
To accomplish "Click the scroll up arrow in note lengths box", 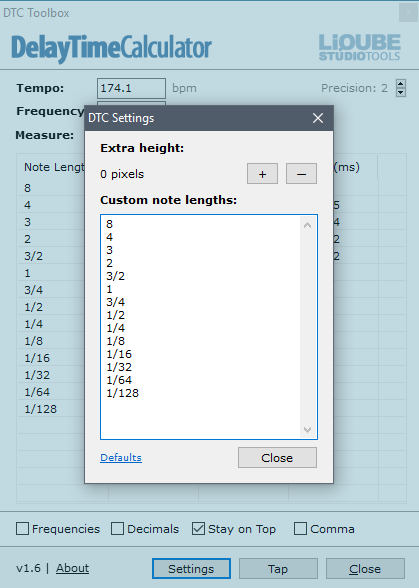I will coord(308,225).
